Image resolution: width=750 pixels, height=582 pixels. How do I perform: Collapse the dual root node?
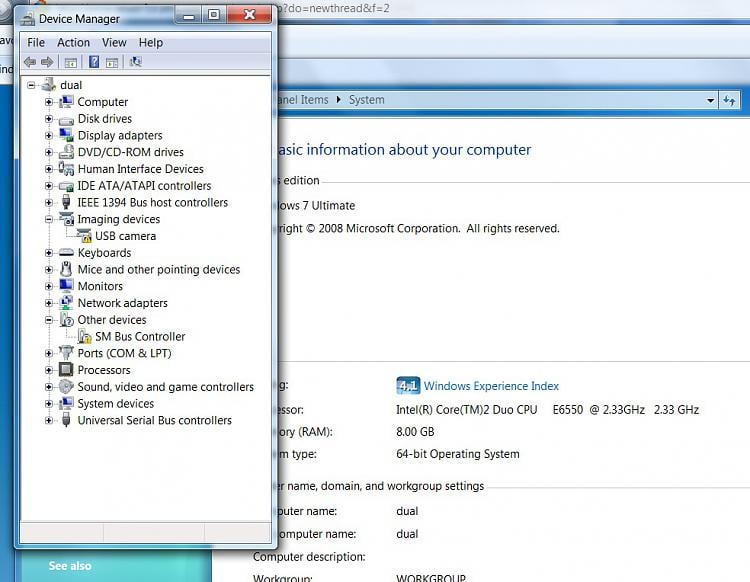point(32,85)
